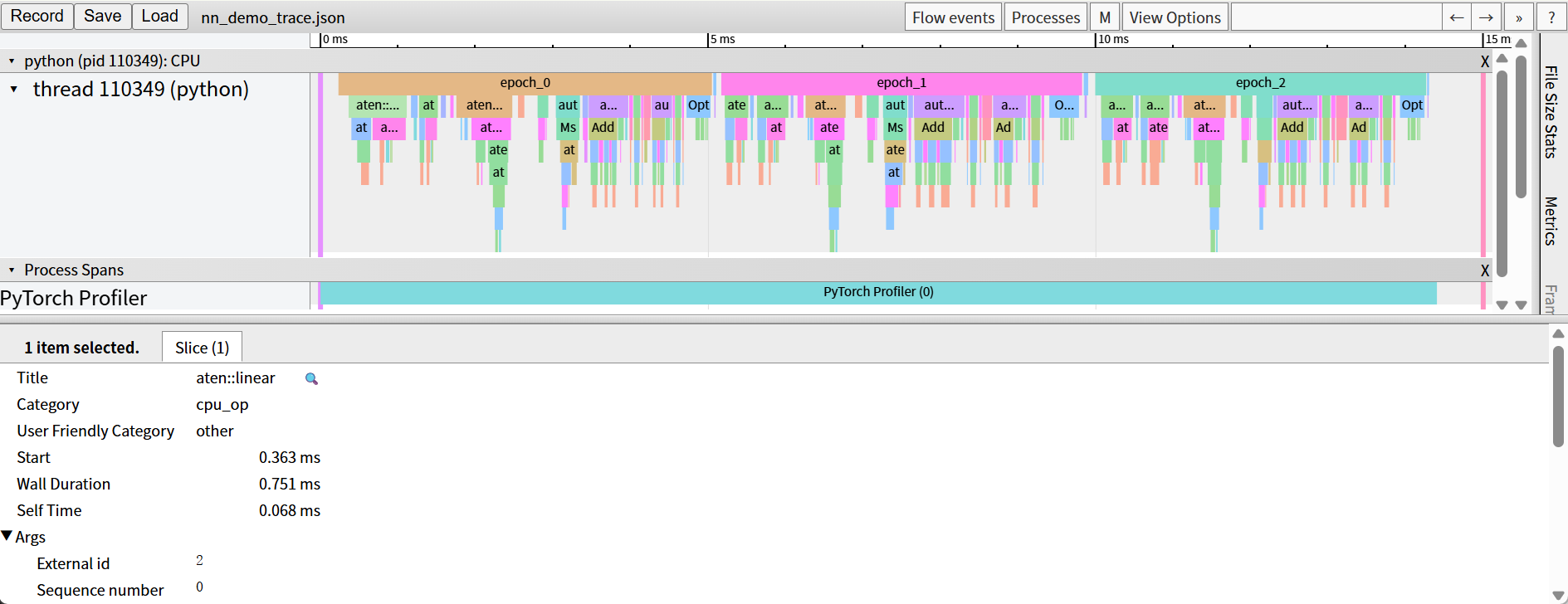
Task: Open the help question mark button
Action: point(1551,17)
